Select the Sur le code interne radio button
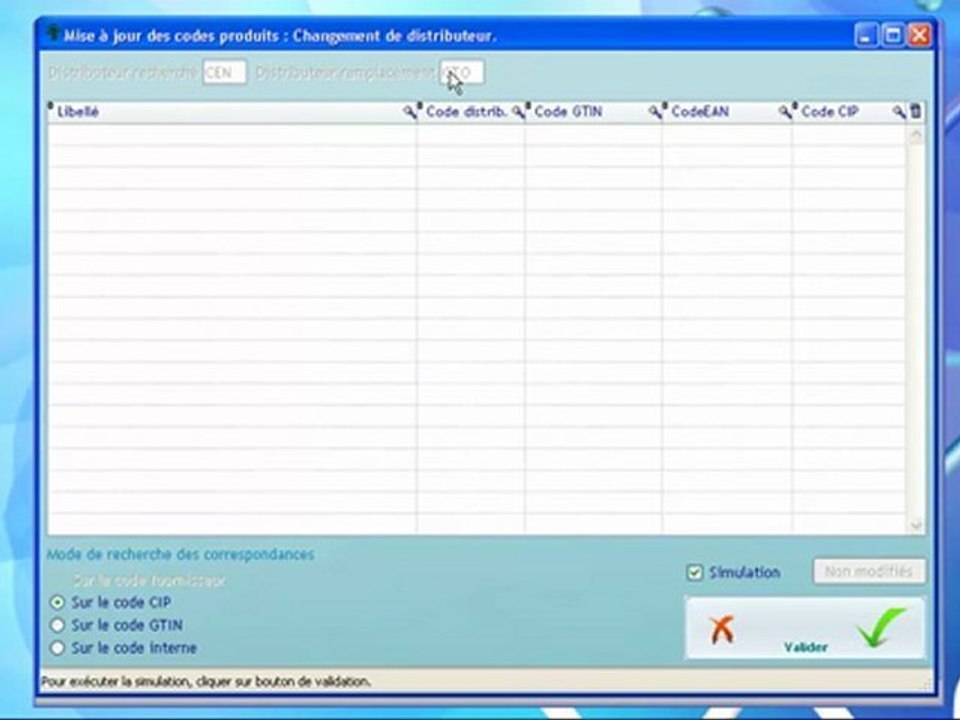 tap(57, 648)
